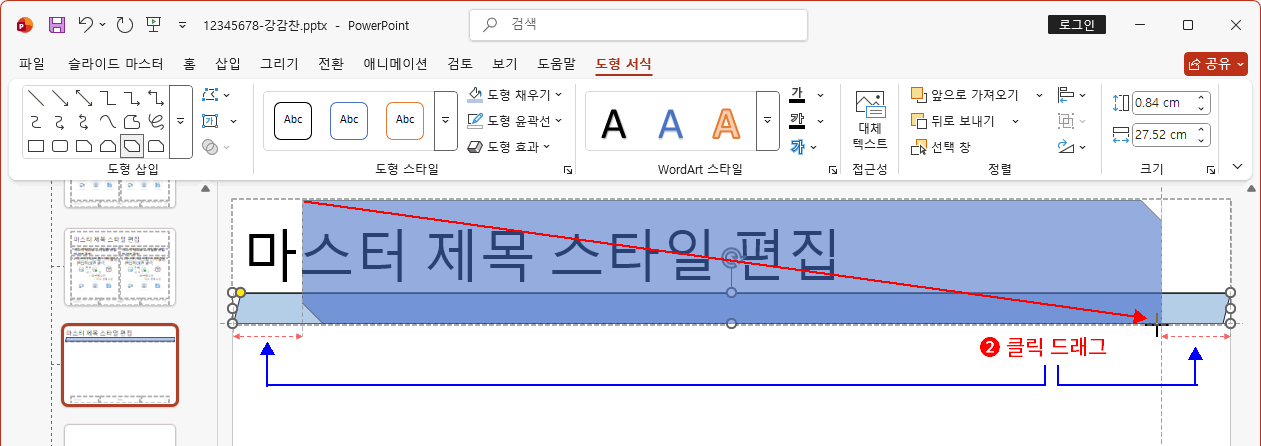The width and height of the screenshot is (1261, 446).
Task: Click the text outline 가 icon
Action: [797, 121]
